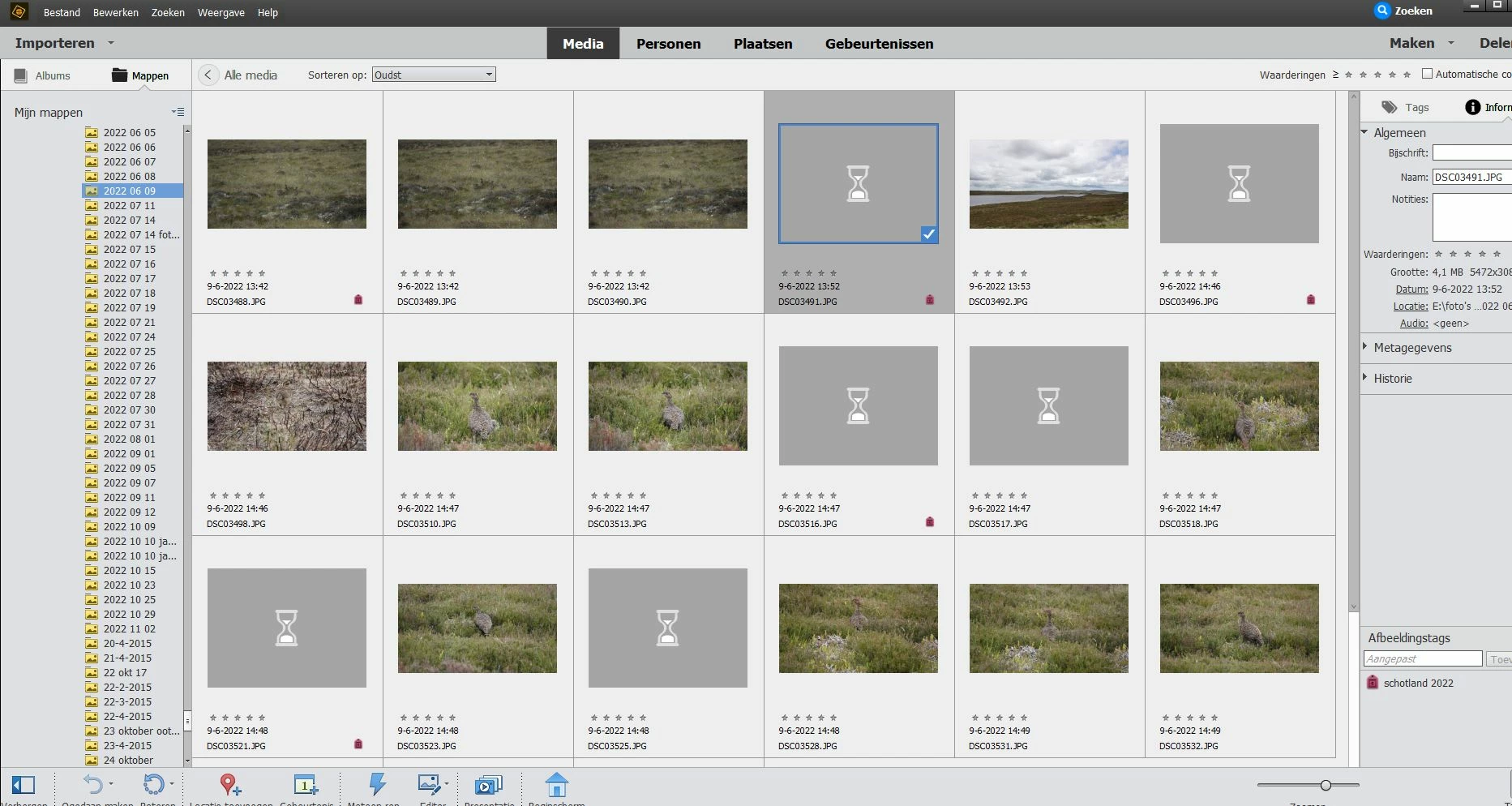Click into the Bijschrift field

[1471, 152]
